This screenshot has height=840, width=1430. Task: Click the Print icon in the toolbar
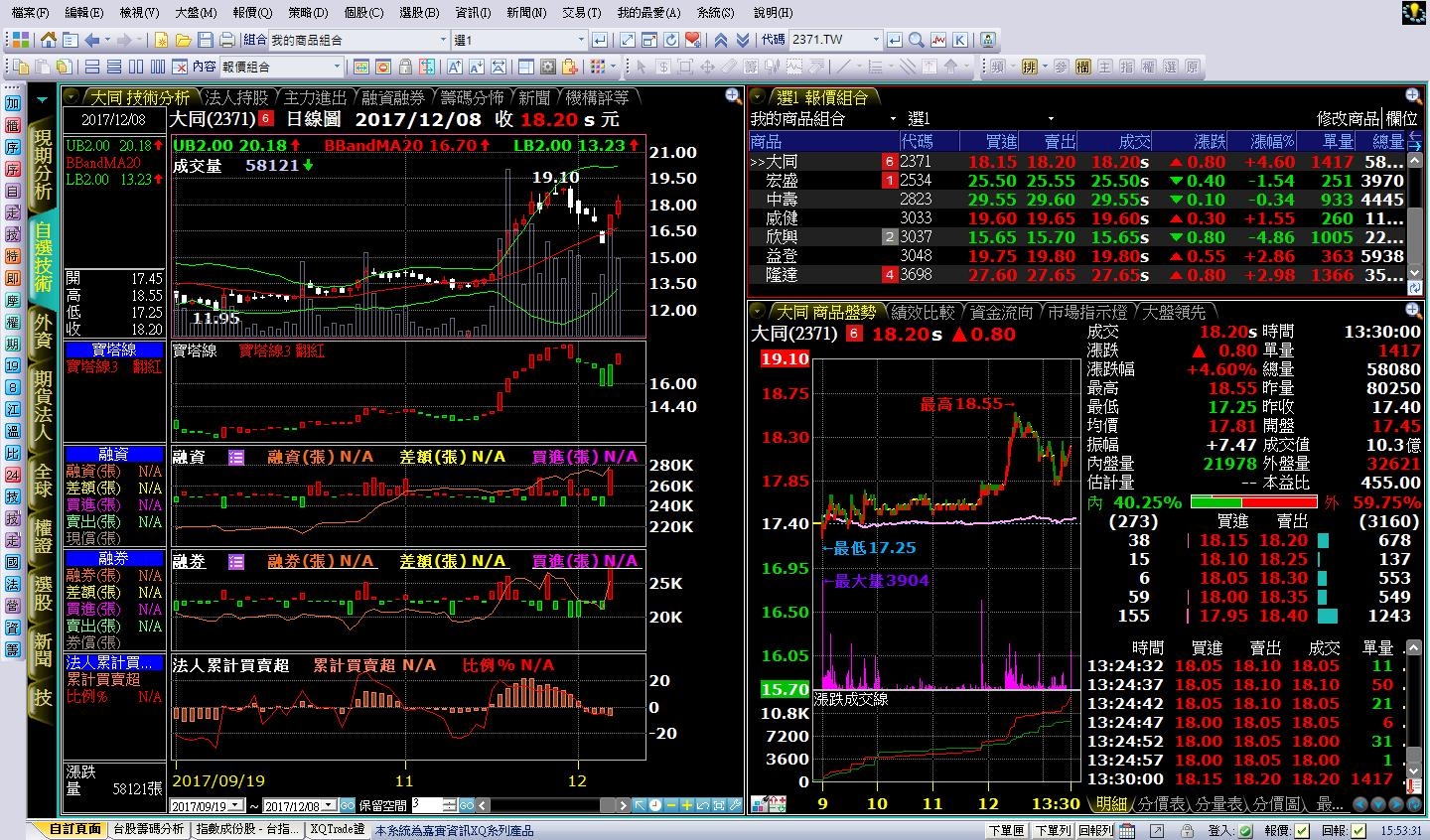[226, 41]
